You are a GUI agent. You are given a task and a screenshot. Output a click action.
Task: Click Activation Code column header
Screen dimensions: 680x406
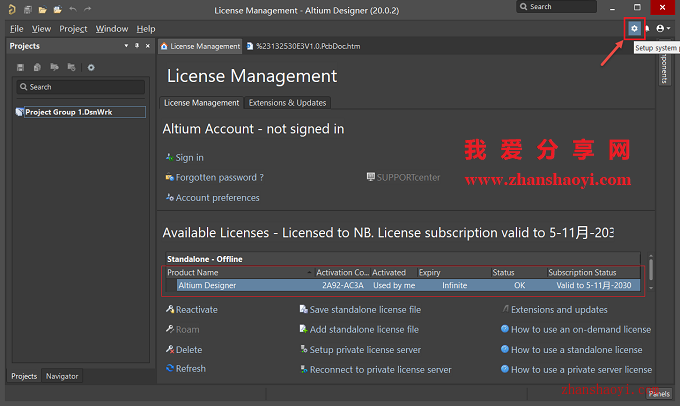pos(342,272)
